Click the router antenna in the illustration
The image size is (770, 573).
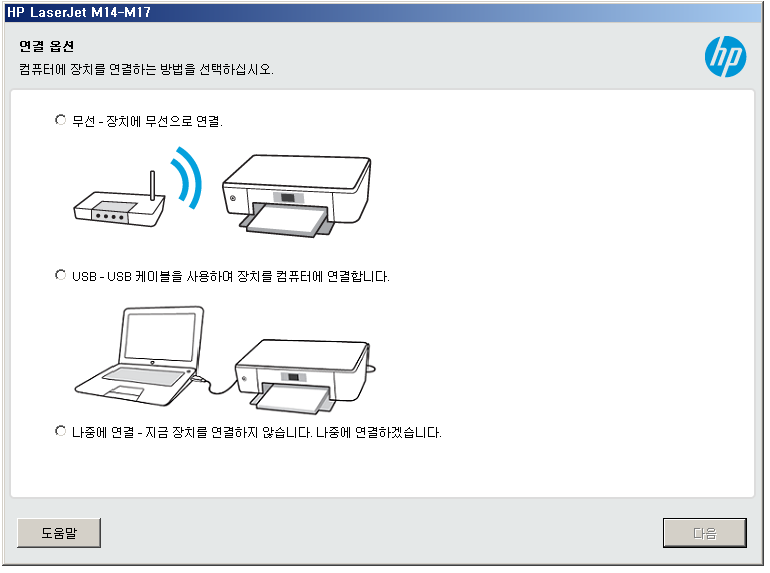click(152, 185)
